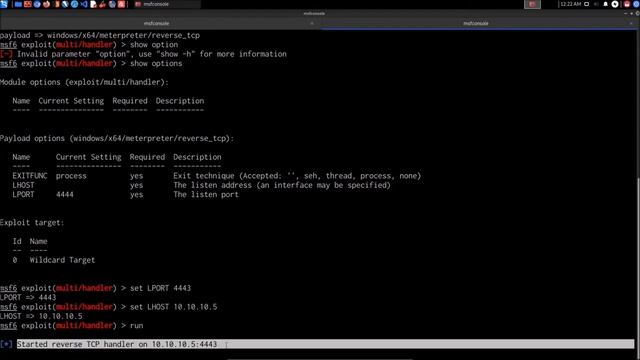Click the LHOST row in payload options
The height and width of the screenshot is (360, 640).
tap(201, 185)
